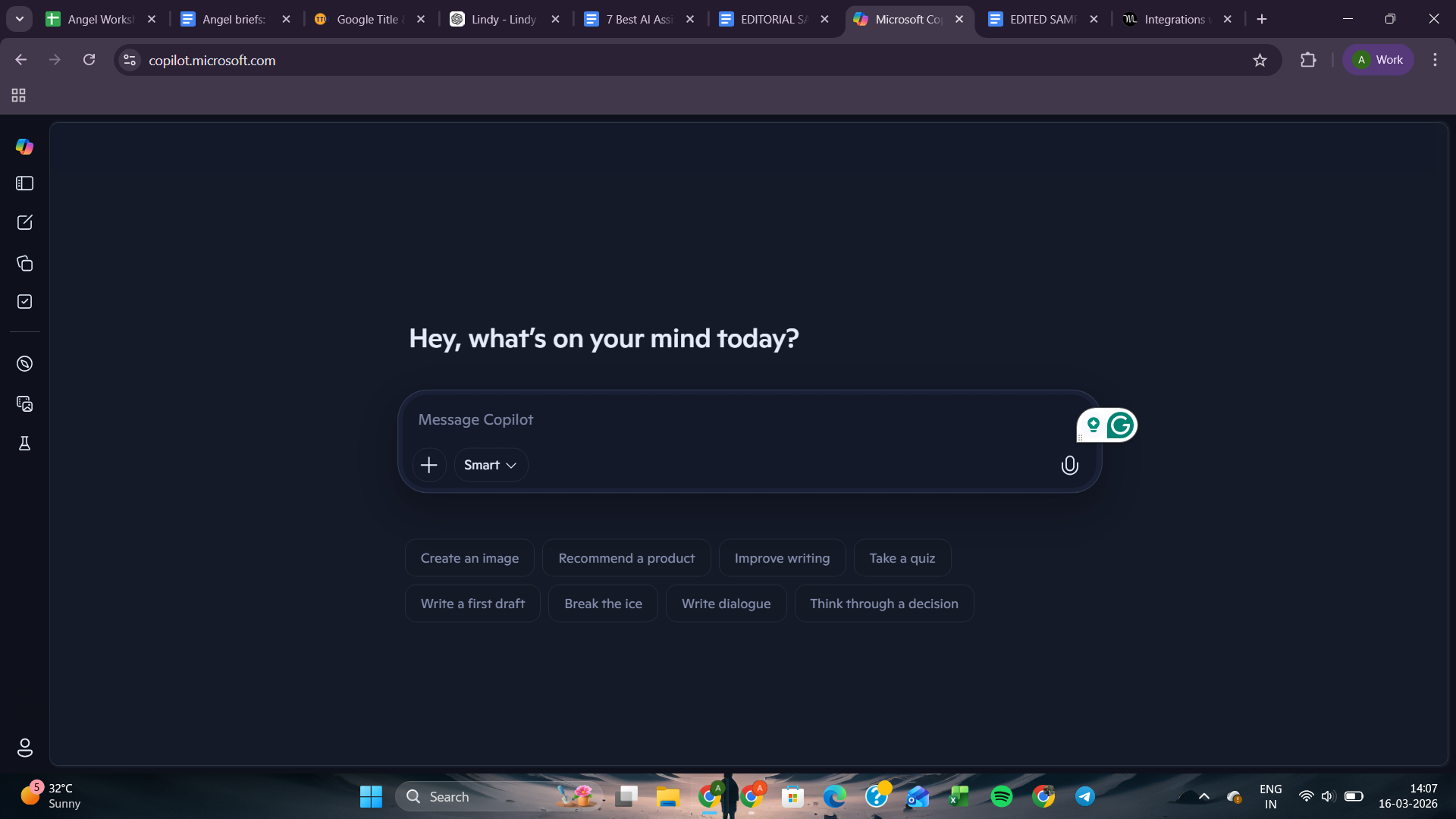Click the plus attach button
Image resolution: width=1456 pixels, height=819 pixels.
pos(429,465)
